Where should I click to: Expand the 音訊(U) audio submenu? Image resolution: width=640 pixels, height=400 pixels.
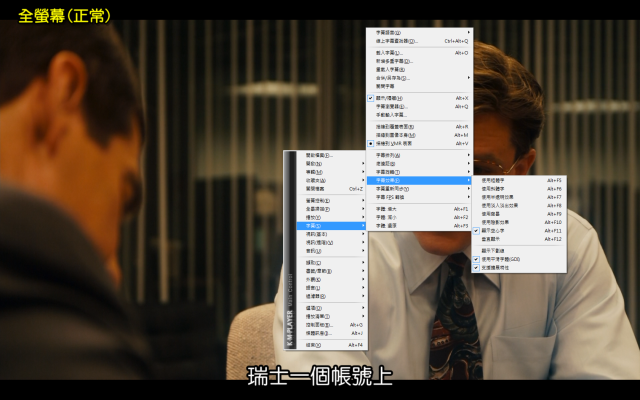pos(331,251)
